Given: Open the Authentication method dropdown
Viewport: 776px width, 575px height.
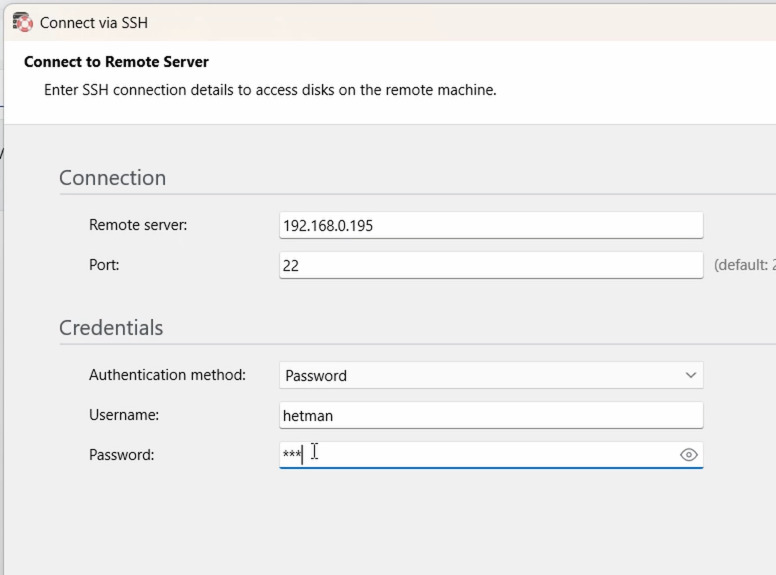Looking at the screenshot, I should click(491, 376).
